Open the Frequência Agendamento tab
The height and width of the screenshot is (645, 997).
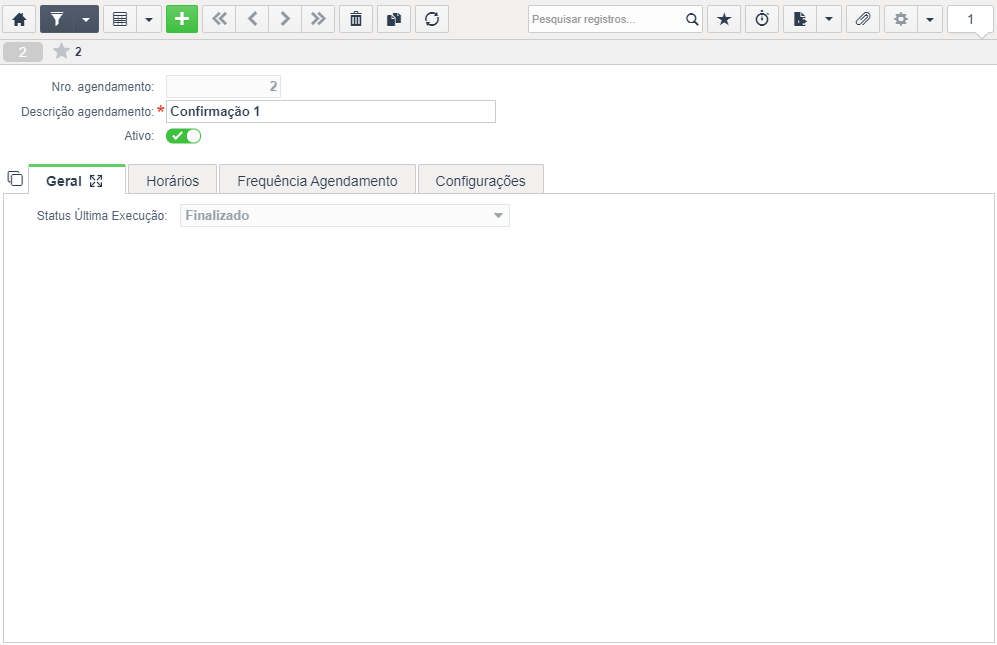tap(317, 181)
